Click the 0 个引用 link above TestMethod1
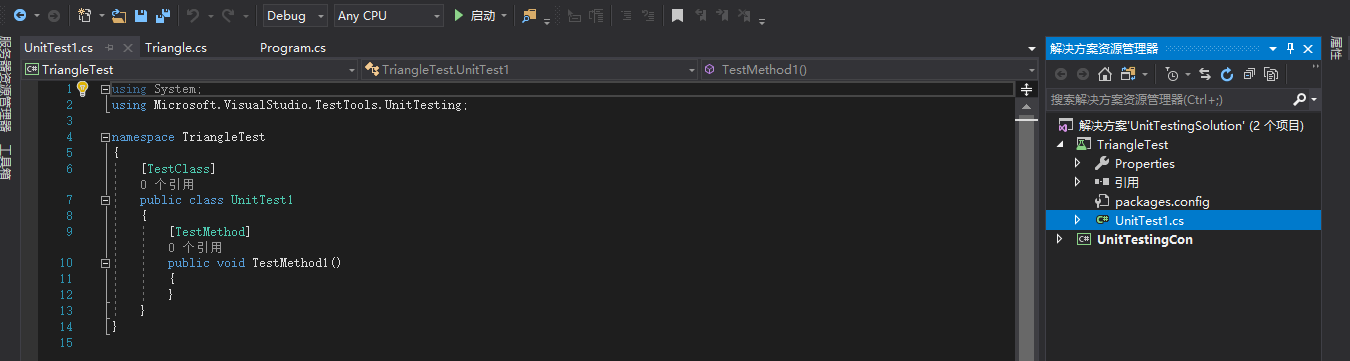Screen dimensions: 1350x361 pyautogui.click(x=195, y=247)
